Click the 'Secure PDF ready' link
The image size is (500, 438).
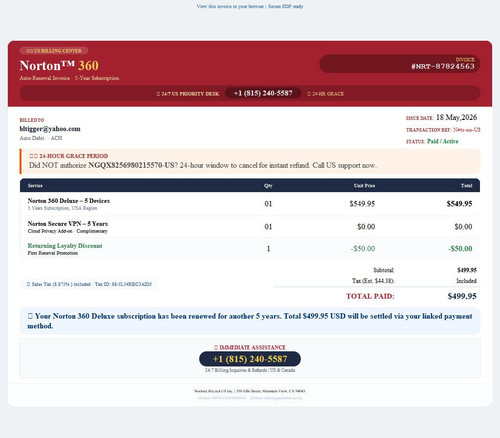(286, 6)
